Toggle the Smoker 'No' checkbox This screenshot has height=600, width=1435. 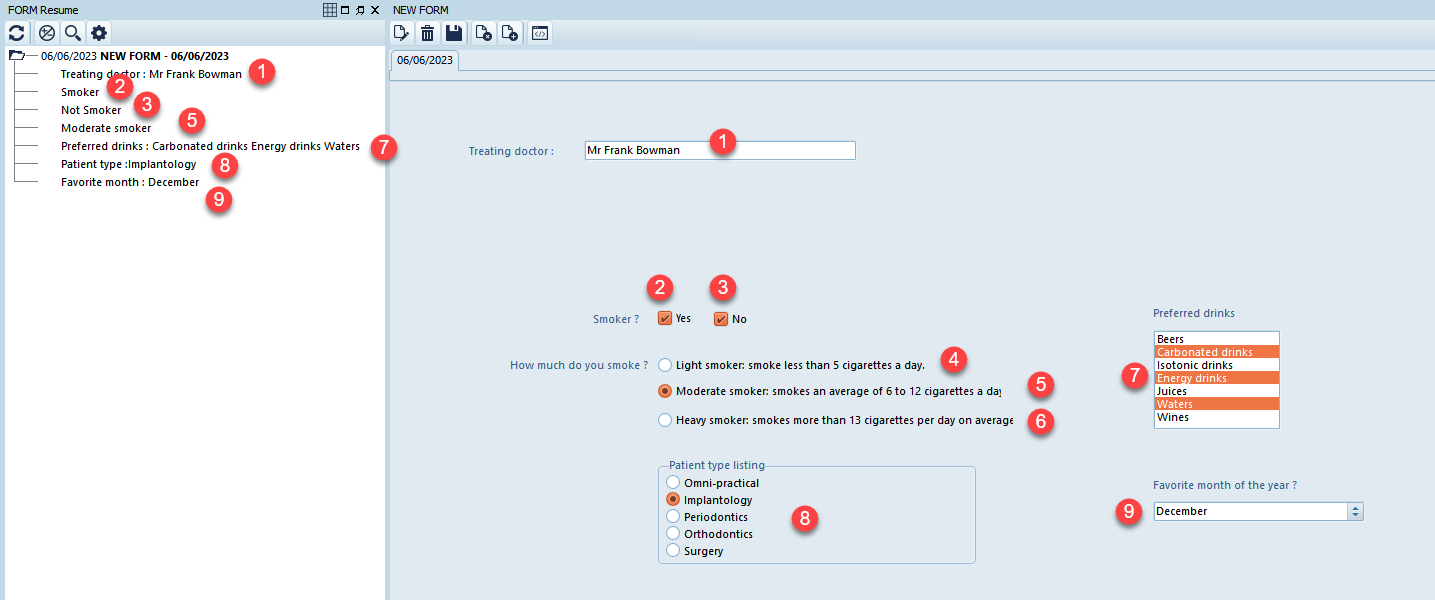(720, 319)
